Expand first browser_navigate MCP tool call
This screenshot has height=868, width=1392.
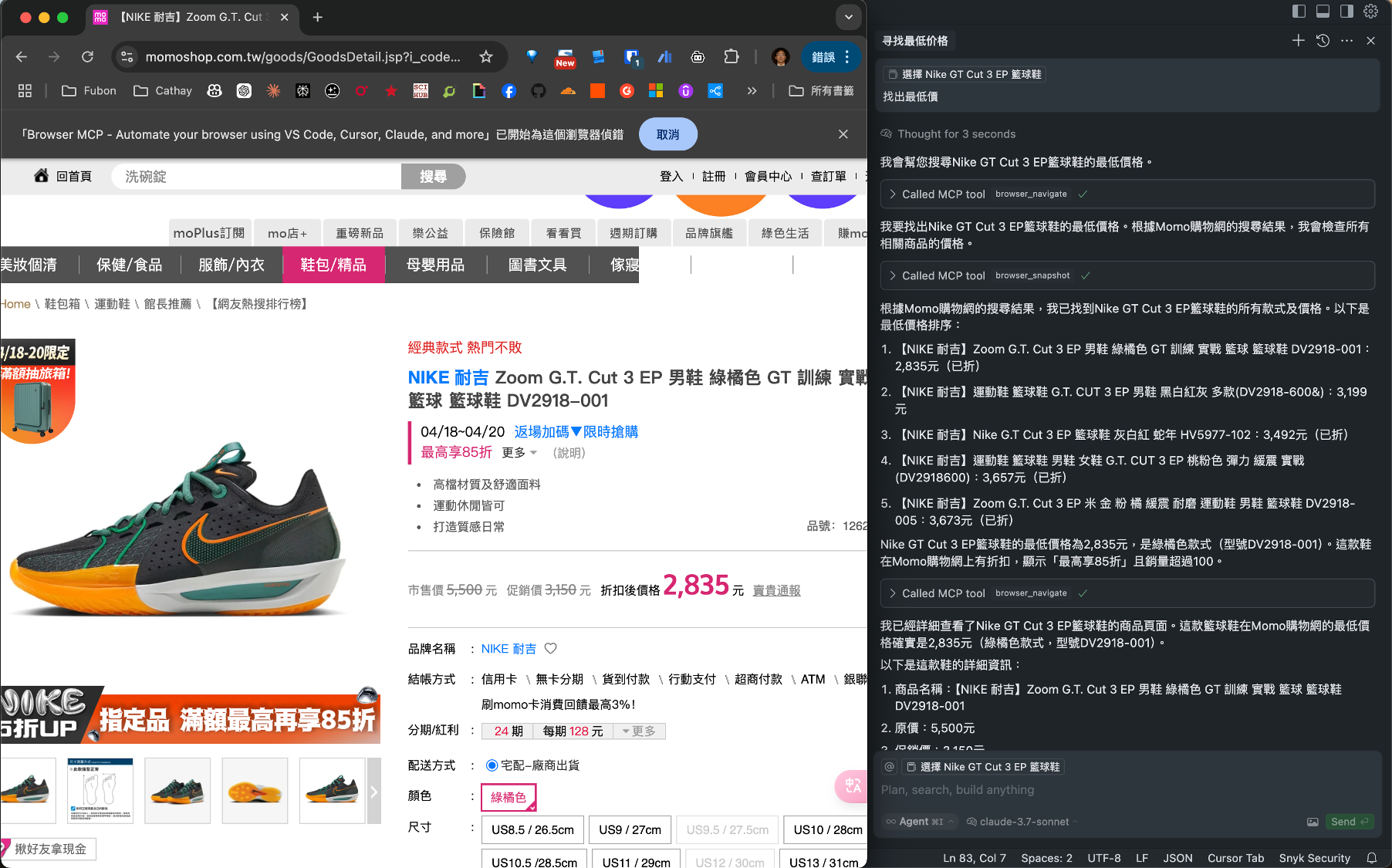tap(1127, 194)
